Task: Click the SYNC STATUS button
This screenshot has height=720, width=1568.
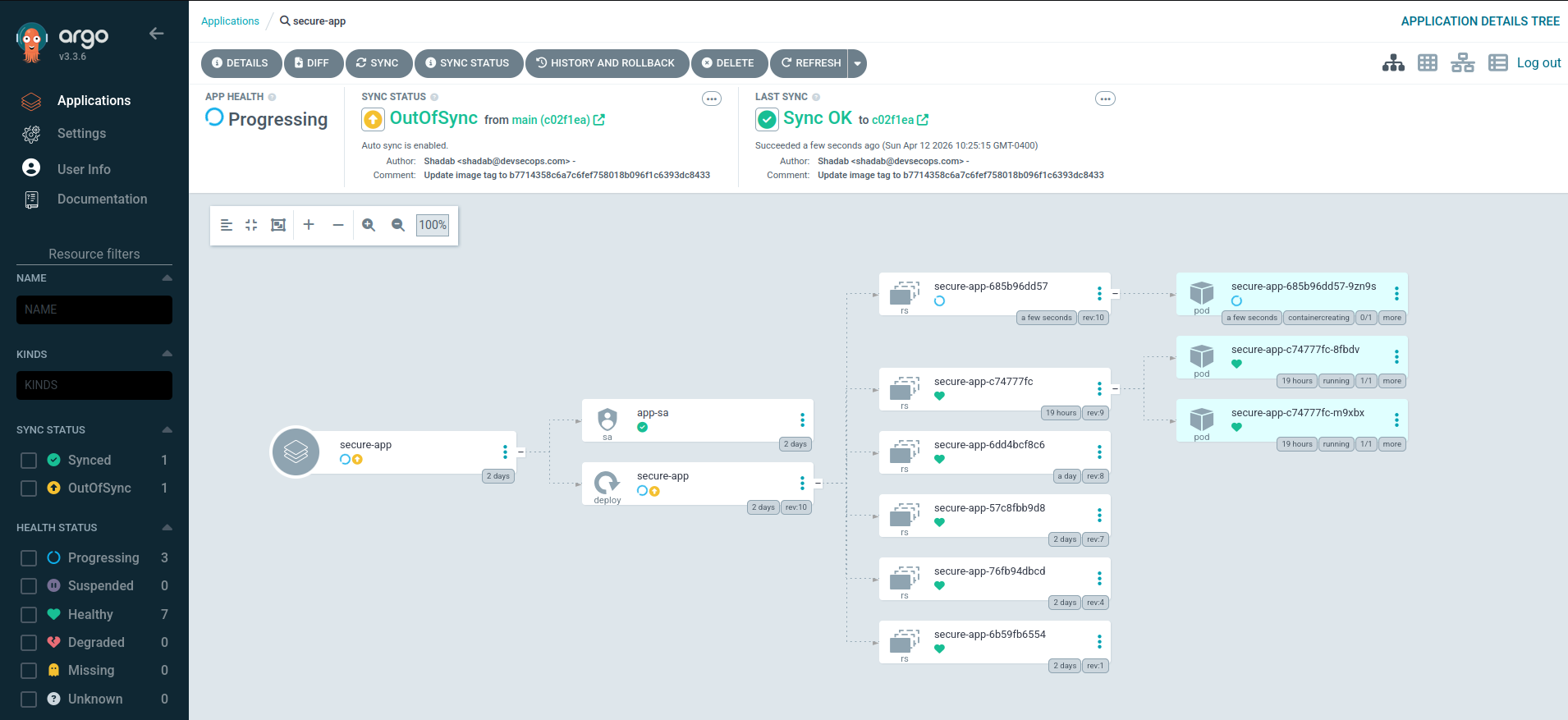Action: (468, 63)
